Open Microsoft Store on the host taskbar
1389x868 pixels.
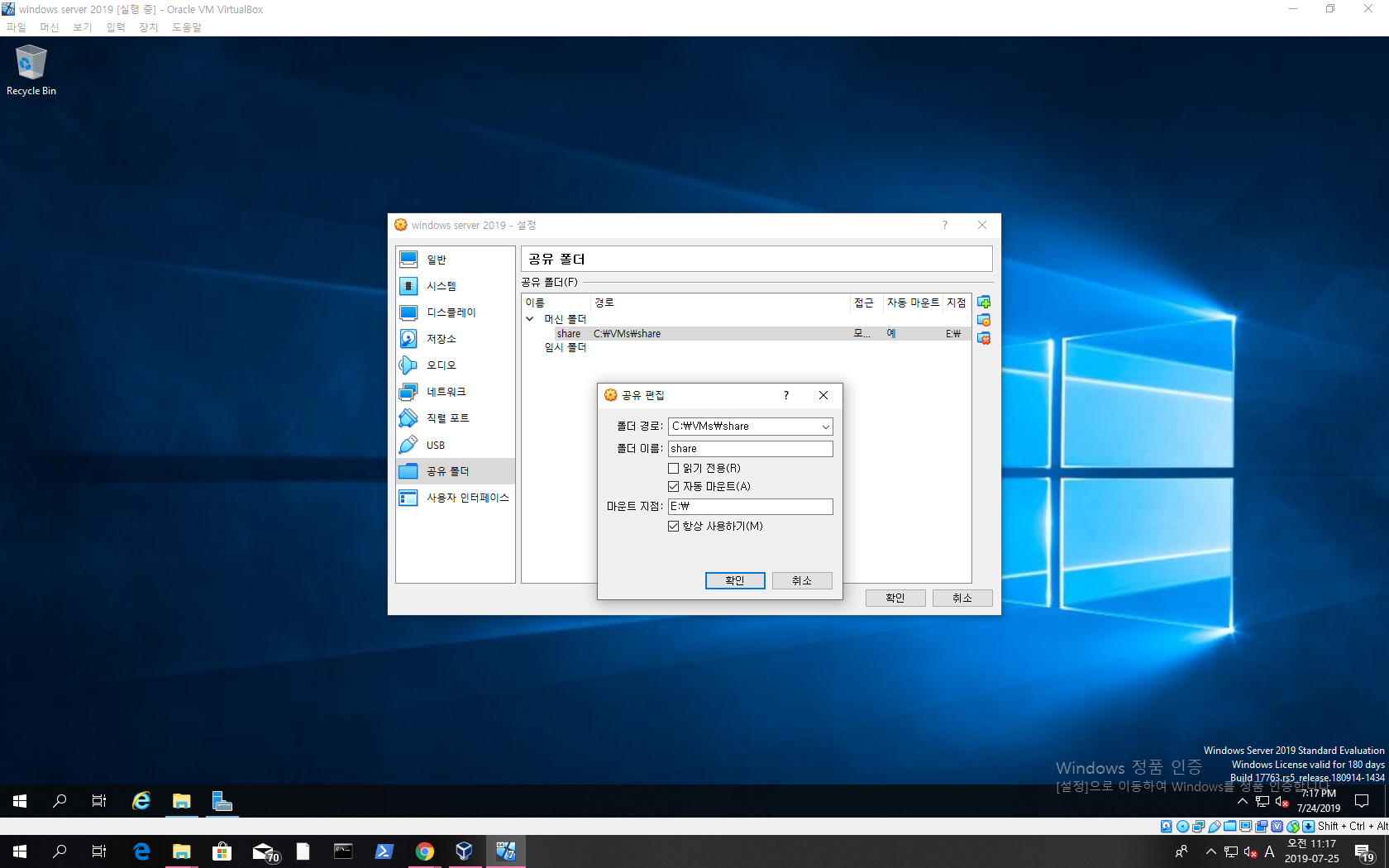(222, 851)
